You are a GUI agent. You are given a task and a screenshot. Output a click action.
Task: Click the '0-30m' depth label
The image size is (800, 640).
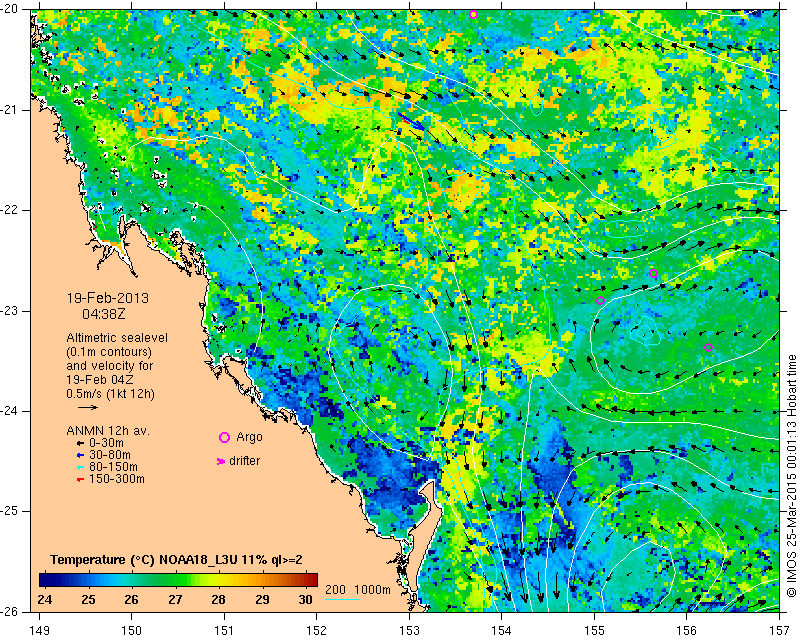pyautogui.click(x=106, y=443)
